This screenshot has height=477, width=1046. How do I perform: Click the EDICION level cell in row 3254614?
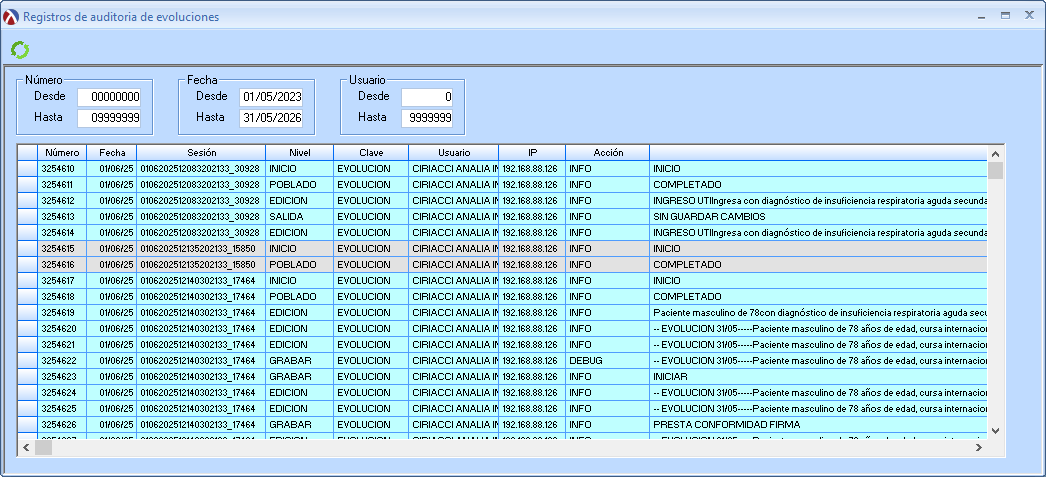(x=300, y=233)
